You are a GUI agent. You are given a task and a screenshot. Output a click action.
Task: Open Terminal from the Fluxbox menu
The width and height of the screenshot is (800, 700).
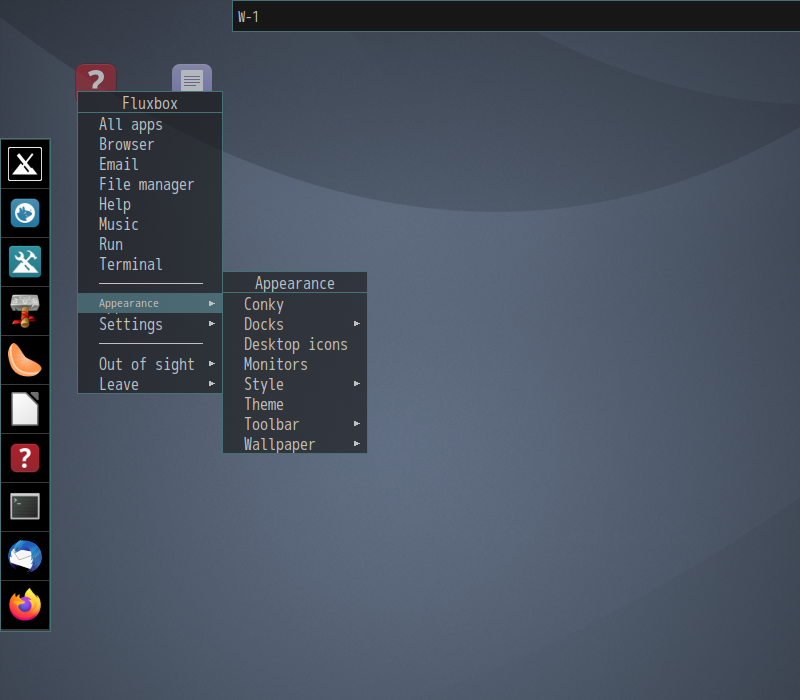pyautogui.click(x=150, y=264)
